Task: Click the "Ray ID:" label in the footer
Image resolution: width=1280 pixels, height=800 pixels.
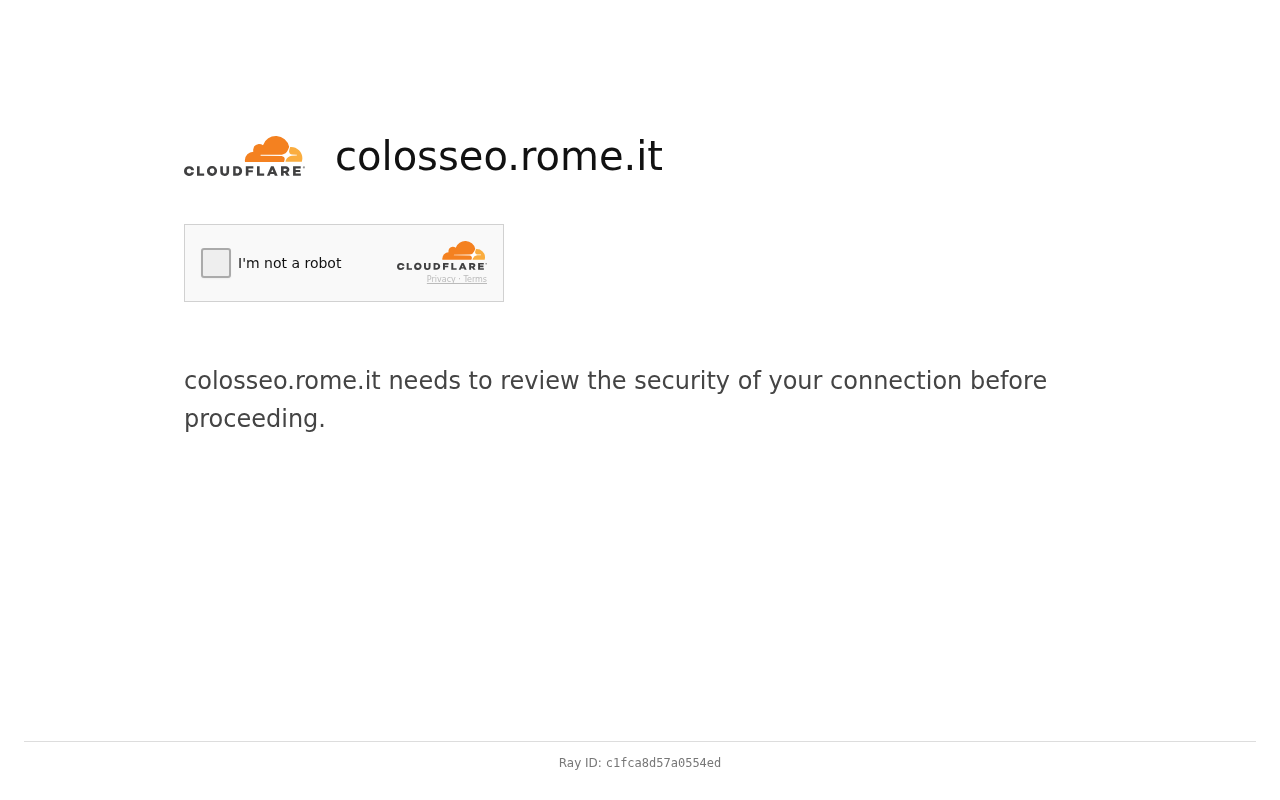Action: (x=580, y=763)
